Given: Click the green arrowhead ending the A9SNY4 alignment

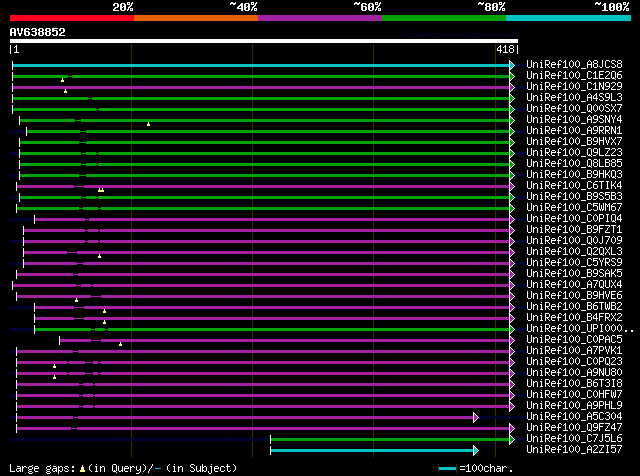Looking at the screenshot, I should (512, 120).
